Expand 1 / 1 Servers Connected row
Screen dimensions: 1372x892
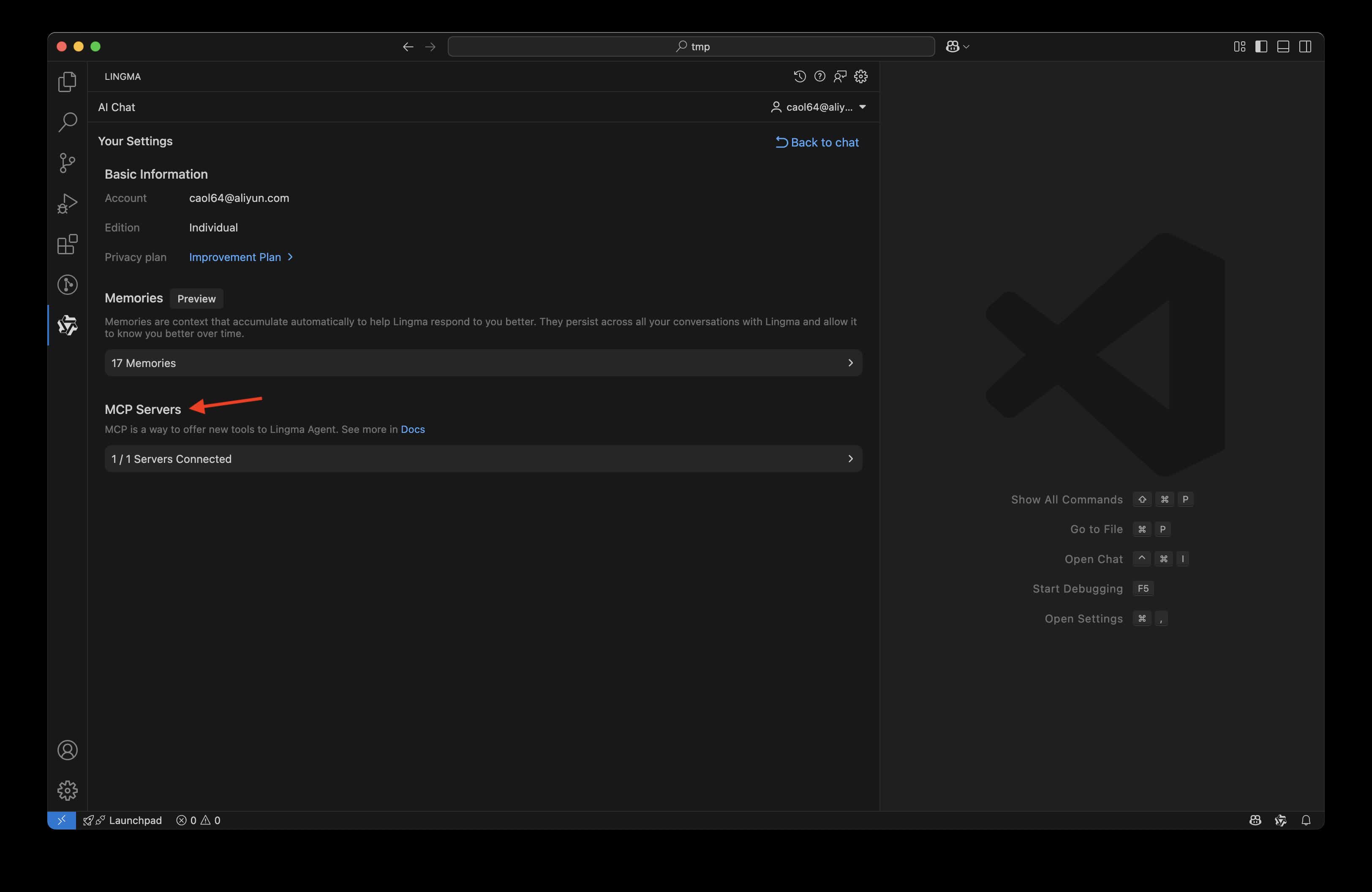click(483, 459)
